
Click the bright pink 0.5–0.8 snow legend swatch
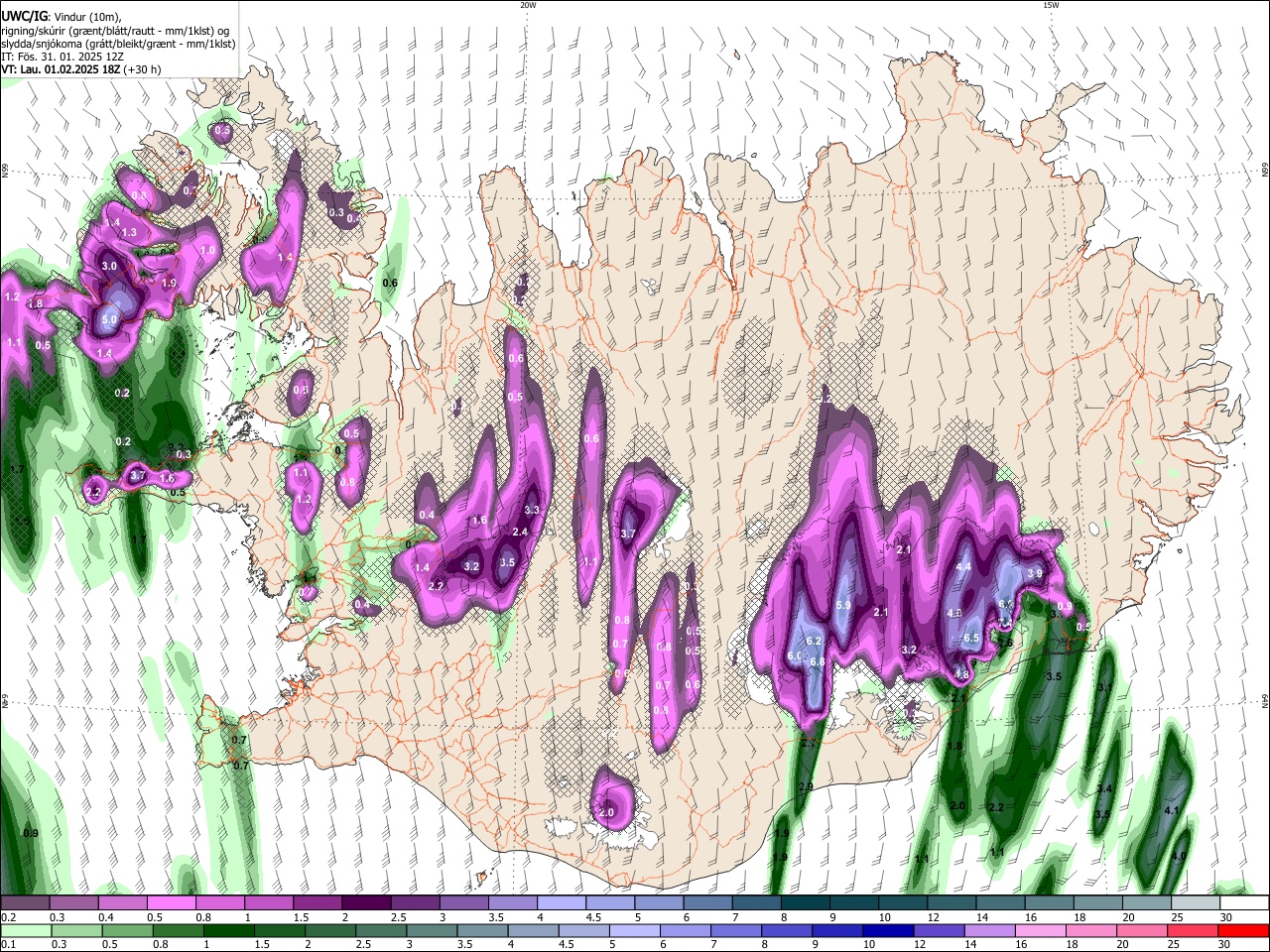171,903
